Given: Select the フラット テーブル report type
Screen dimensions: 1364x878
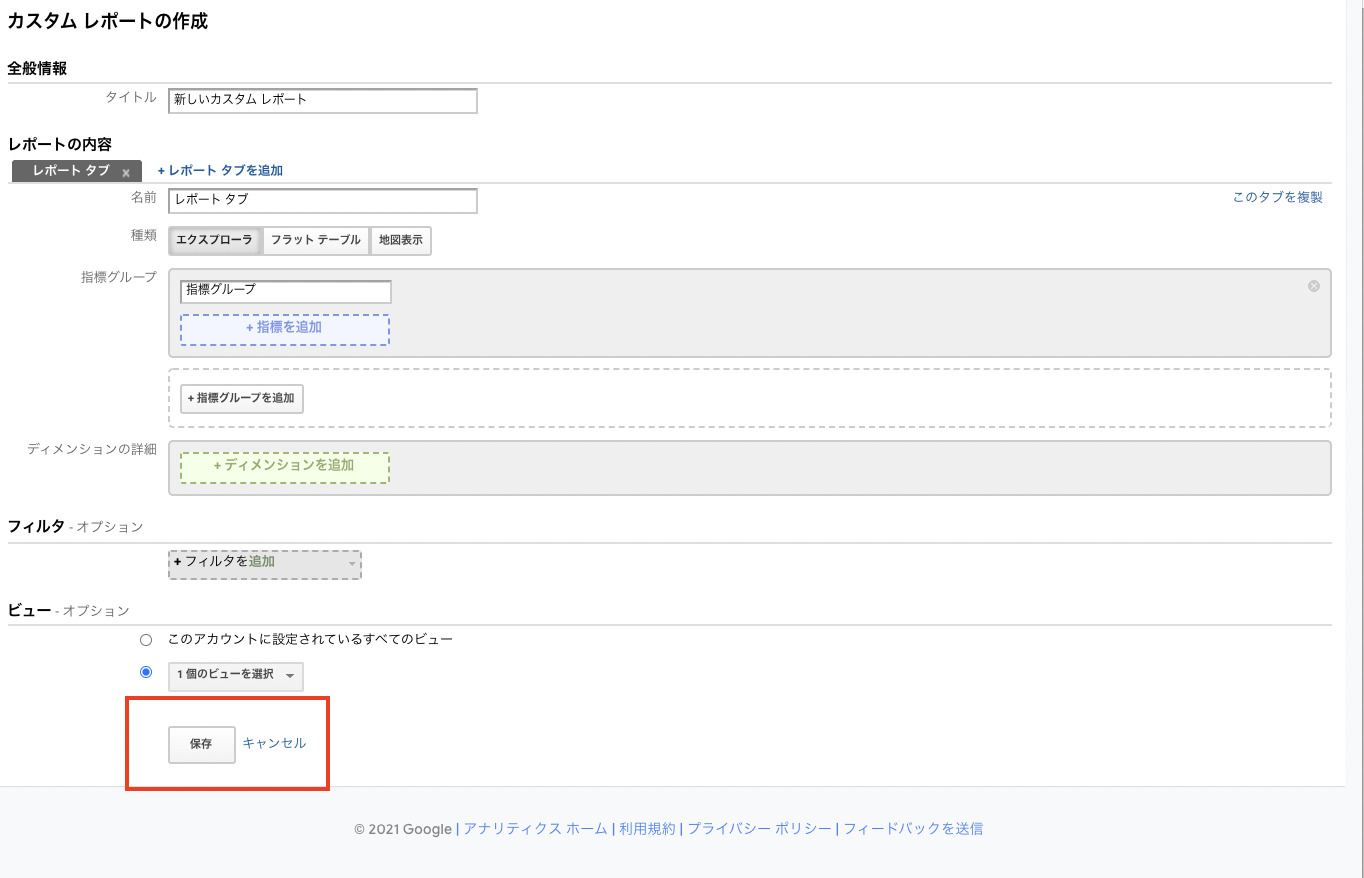Looking at the screenshot, I should pos(316,240).
